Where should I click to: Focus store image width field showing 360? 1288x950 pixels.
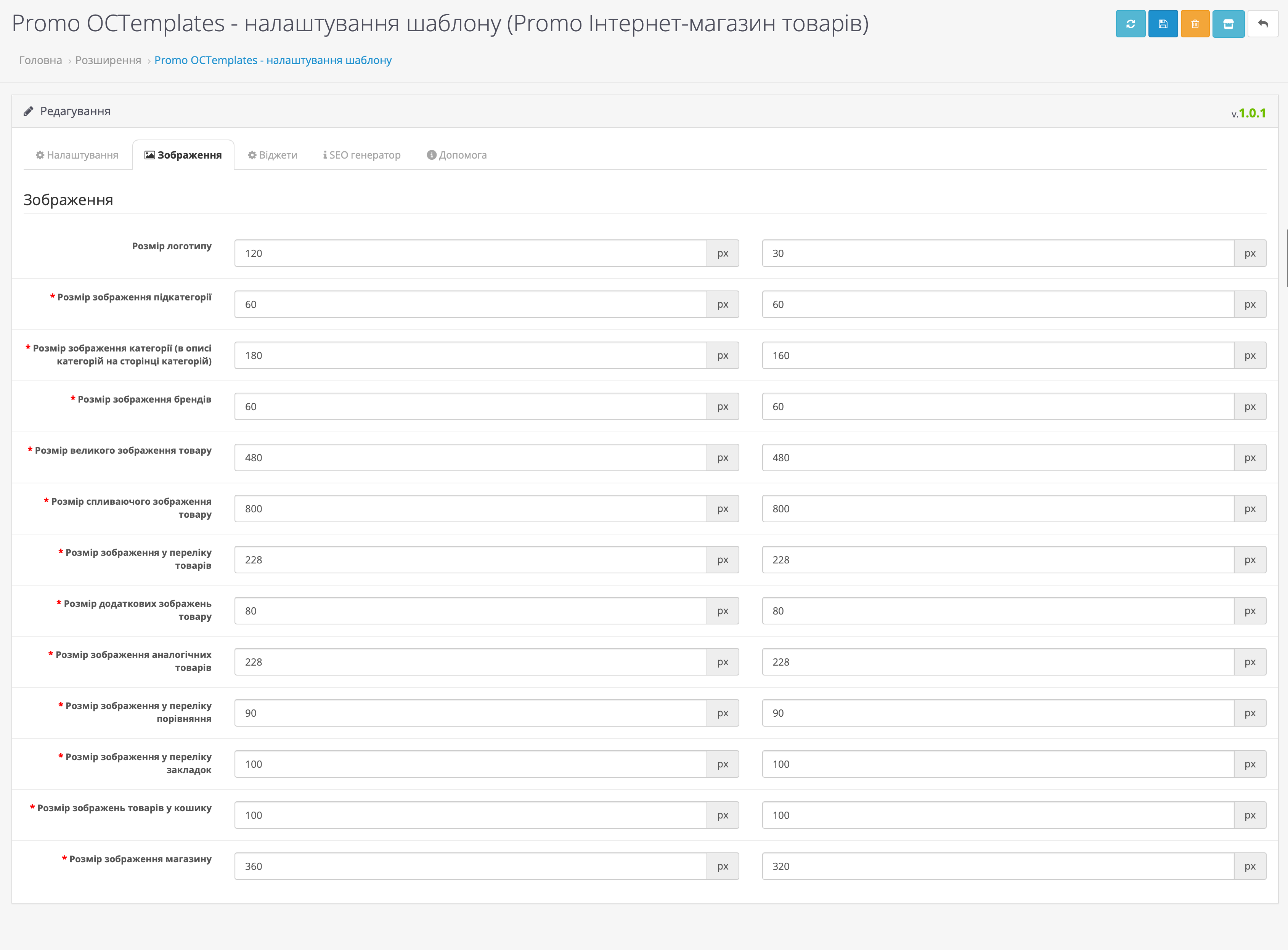tap(471, 867)
